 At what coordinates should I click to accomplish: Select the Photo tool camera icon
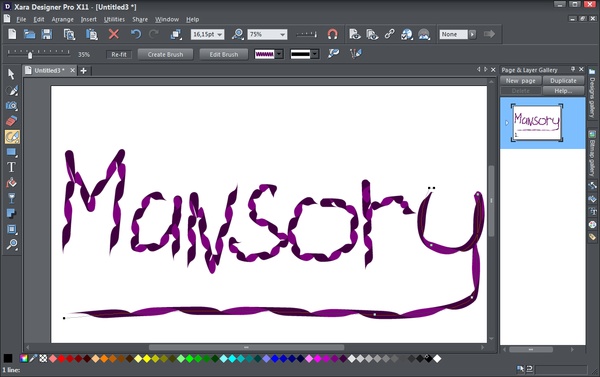[x=12, y=106]
